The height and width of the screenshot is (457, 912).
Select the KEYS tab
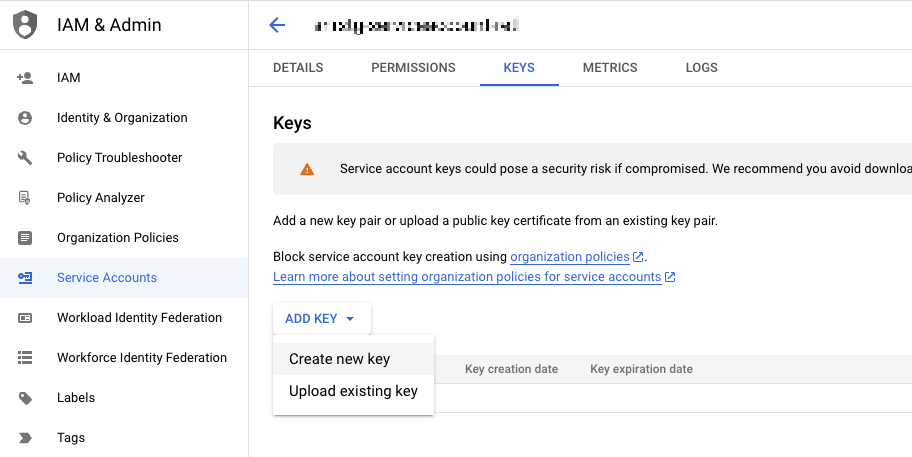519,68
